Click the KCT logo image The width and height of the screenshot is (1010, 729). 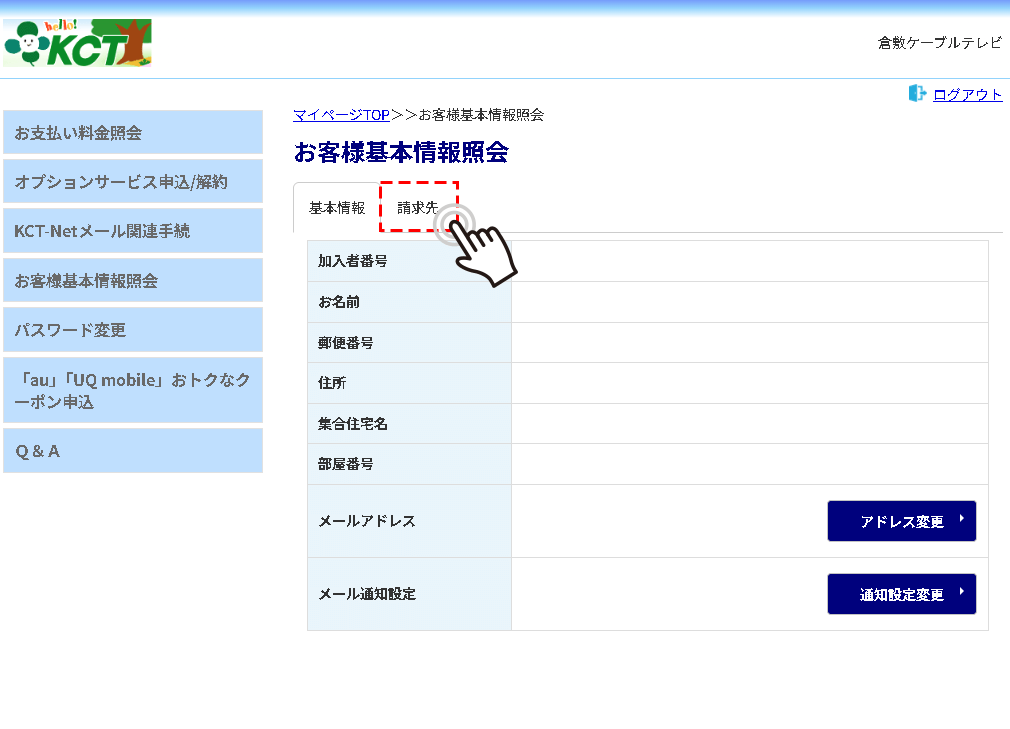(77, 43)
